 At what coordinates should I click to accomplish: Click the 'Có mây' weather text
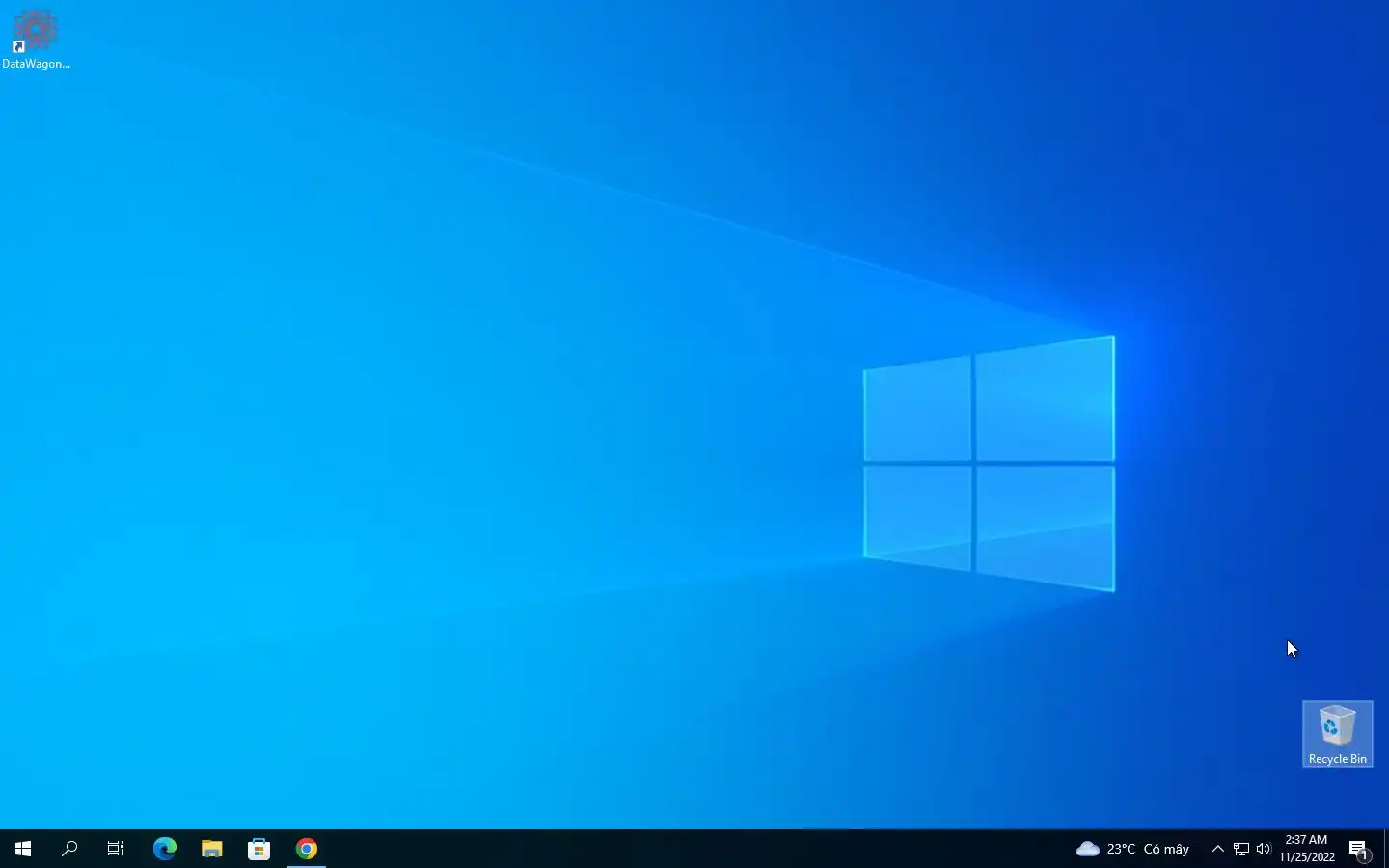click(x=1166, y=849)
